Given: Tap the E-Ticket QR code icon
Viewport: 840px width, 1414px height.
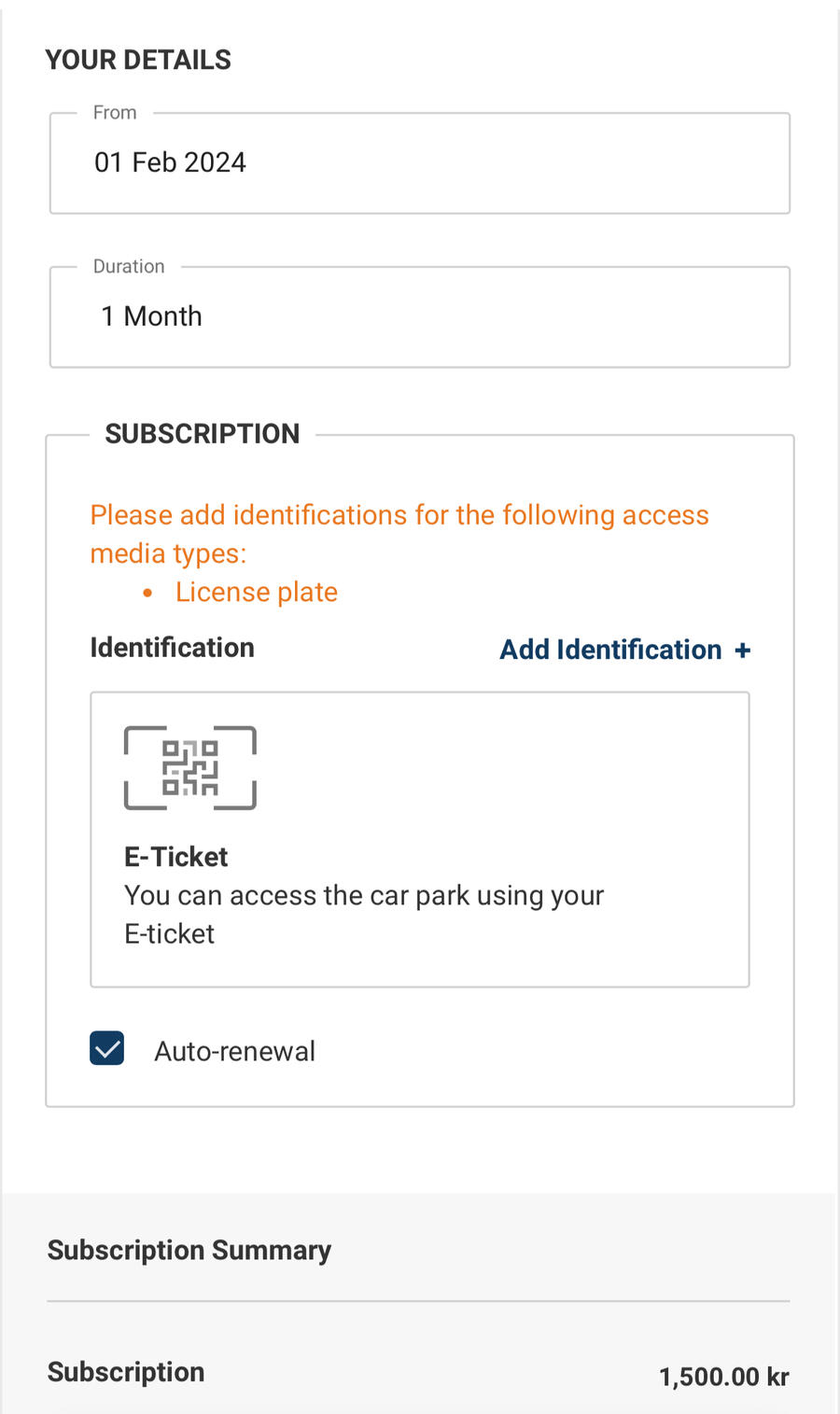Looking at the screenshot, I should pos(190,767).
